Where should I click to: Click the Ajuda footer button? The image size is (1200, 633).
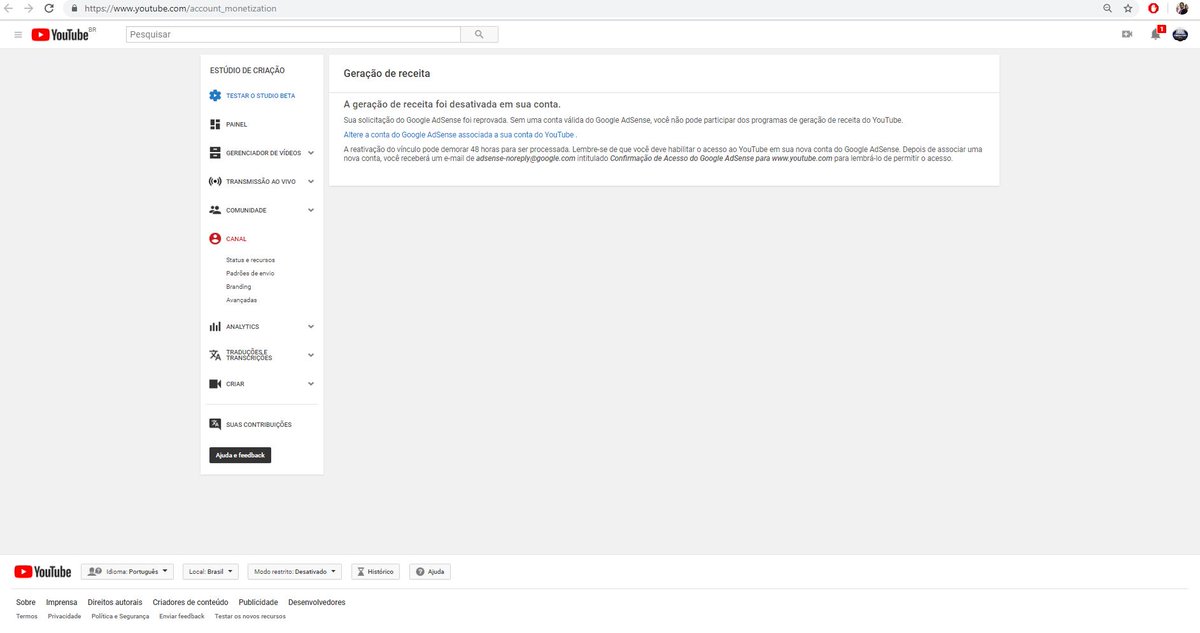click(430, 572)
